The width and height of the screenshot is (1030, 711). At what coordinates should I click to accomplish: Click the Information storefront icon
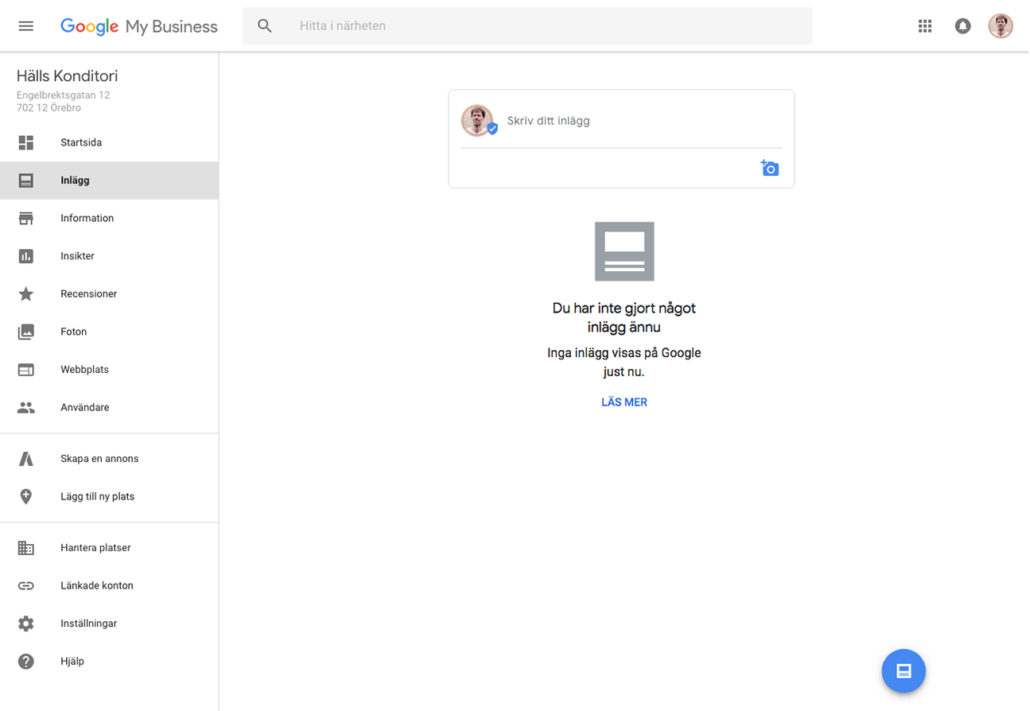[26, 218]
